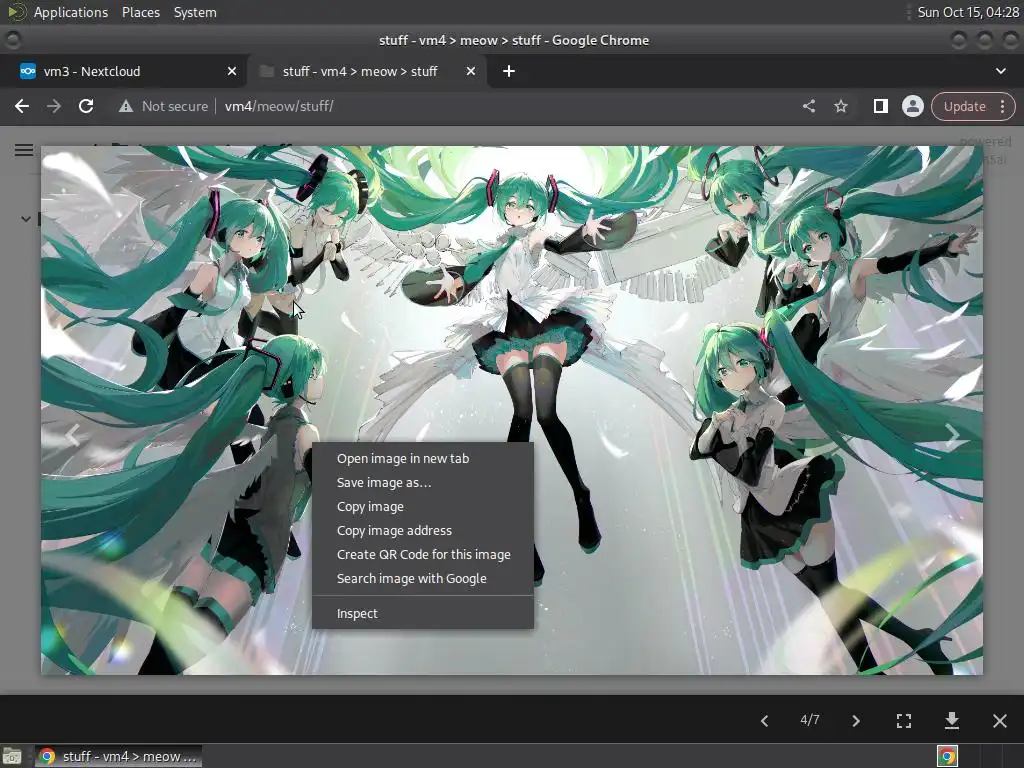Open the Applications menu
This screenshot has height=768, width=1024.
tap(71, 12)
